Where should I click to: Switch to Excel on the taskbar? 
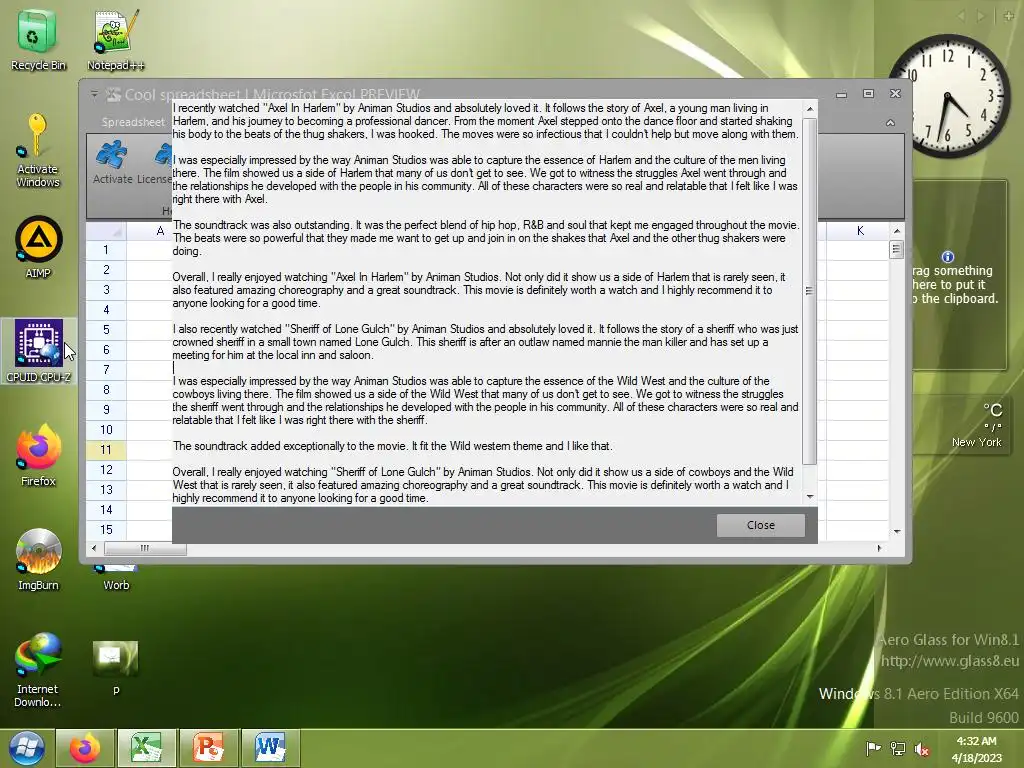click(x=146, y=748)
